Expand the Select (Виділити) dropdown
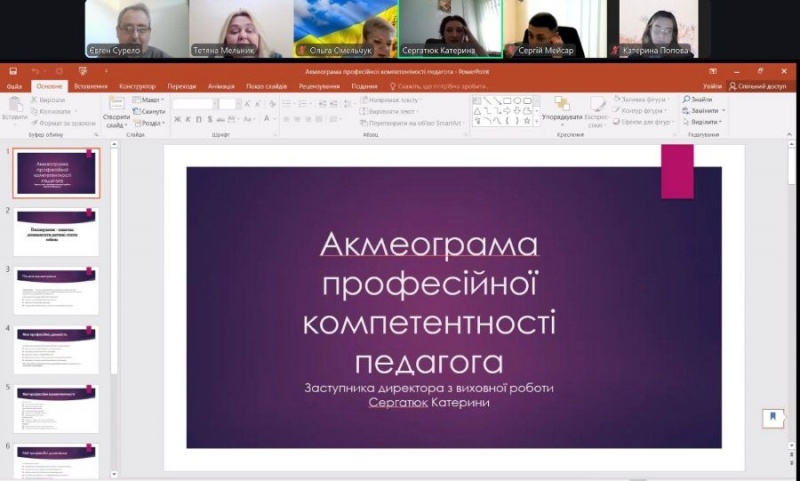Screen dimensions: 800x481 tap(704, 123)
